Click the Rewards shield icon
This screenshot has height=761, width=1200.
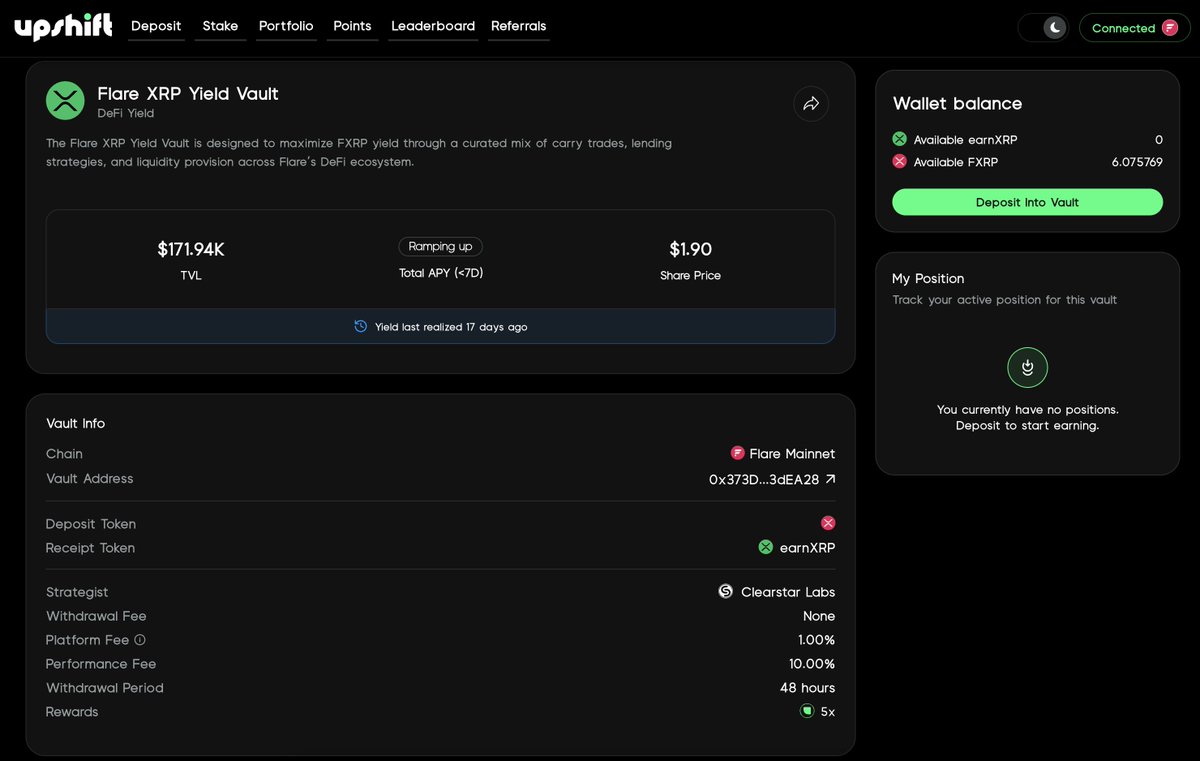(x=807, y=711)
